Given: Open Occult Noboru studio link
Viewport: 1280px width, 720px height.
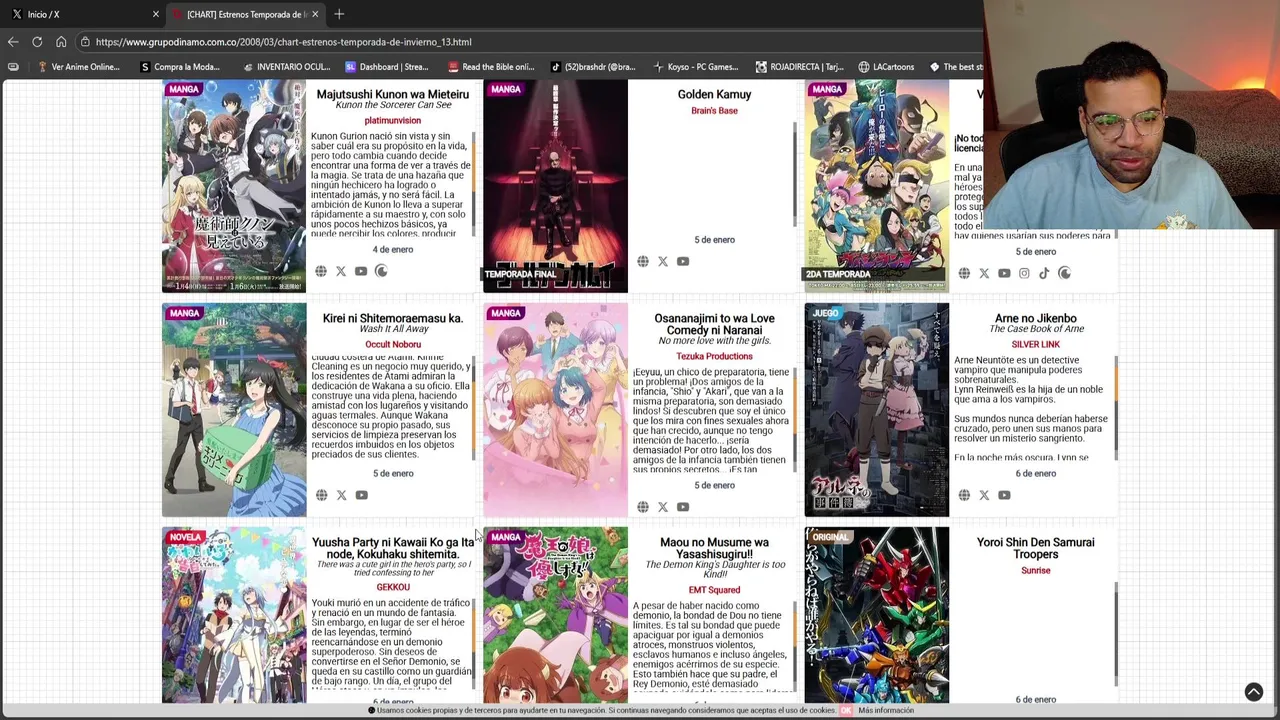Looking at the screenshot, I should click(393, 344).
